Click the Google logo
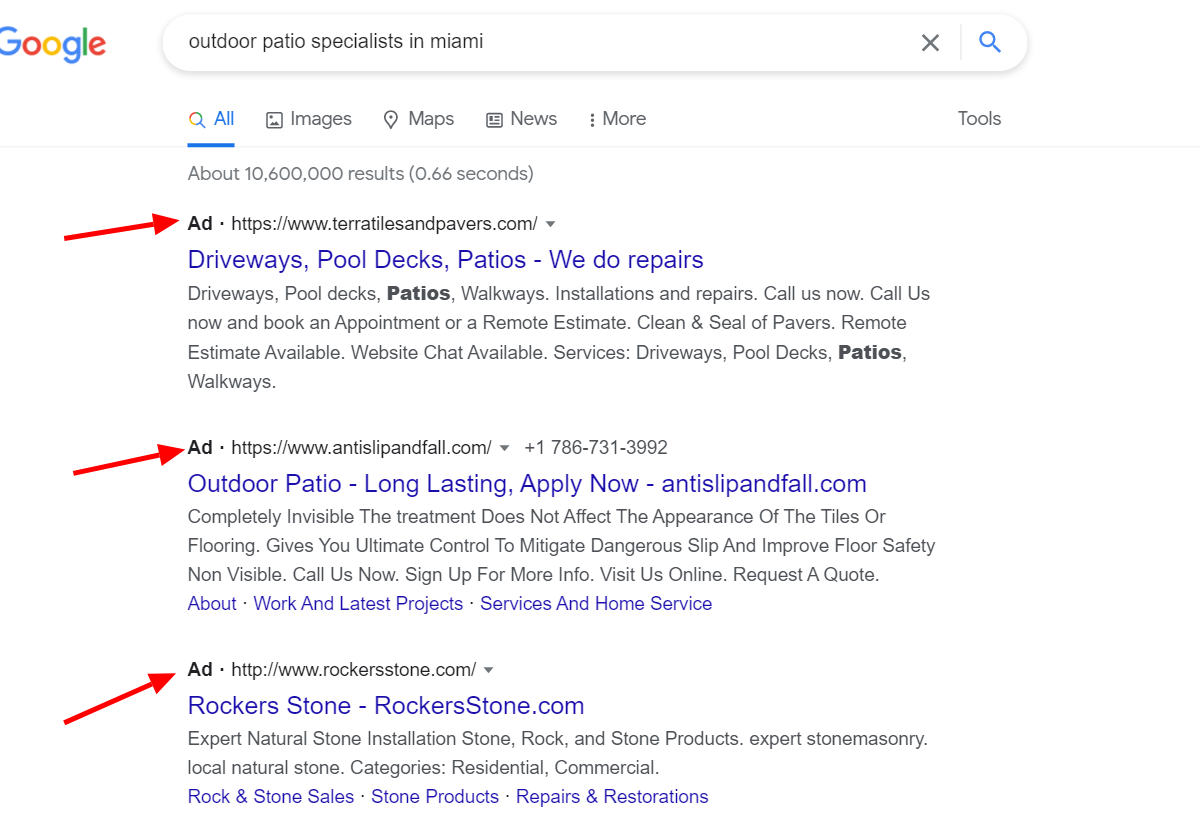The image size is (1200, 824). point(52,43)
